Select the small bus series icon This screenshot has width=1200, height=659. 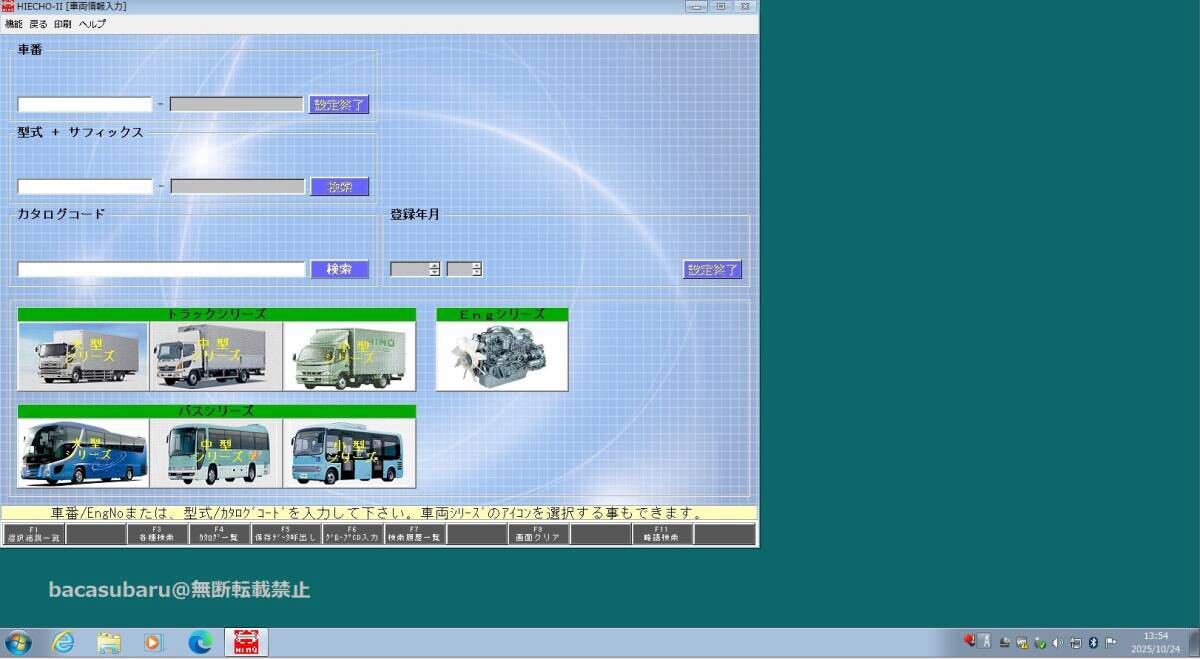pos(348,452)
